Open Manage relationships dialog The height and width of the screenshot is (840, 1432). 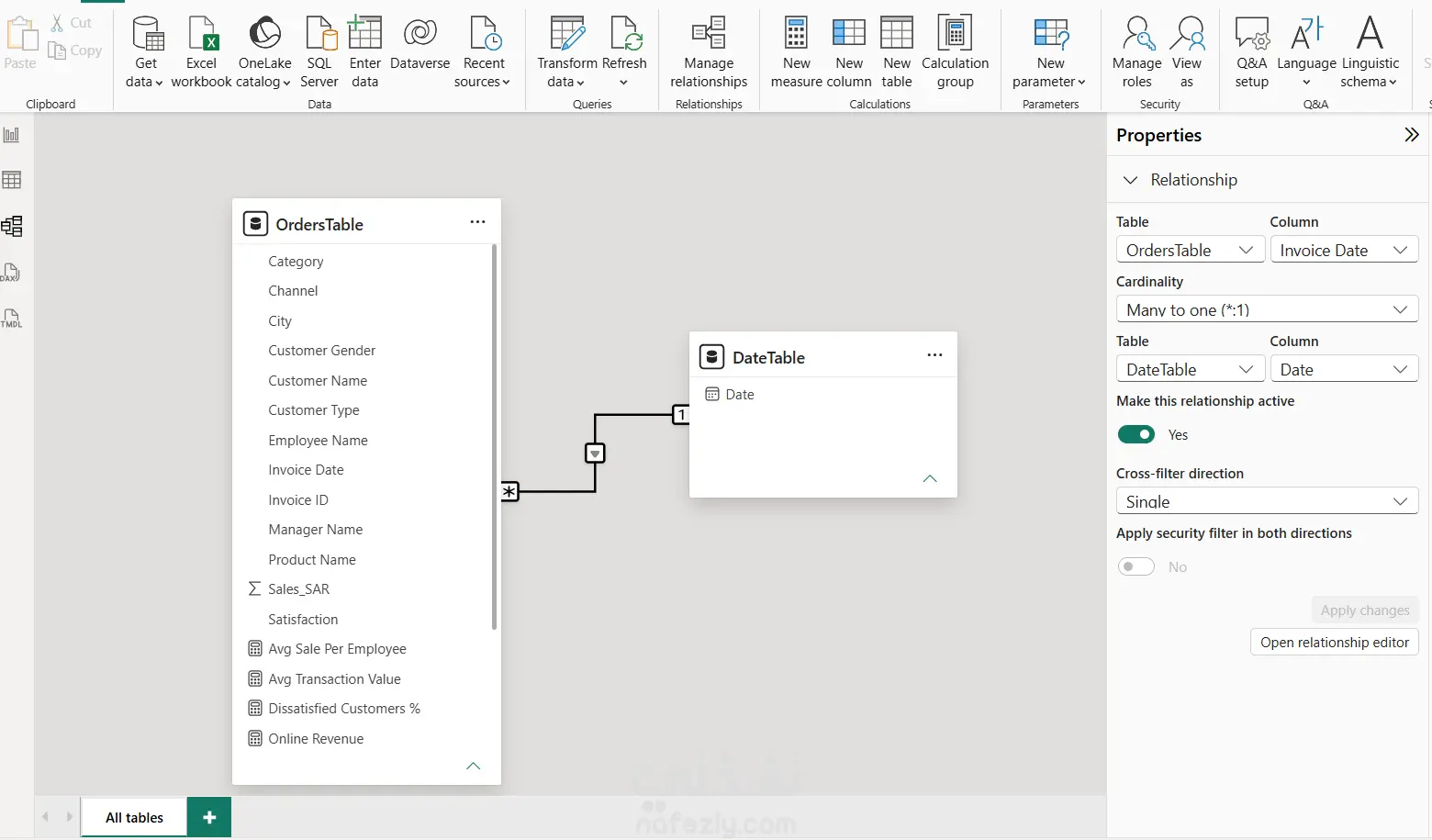click(709, 52)
